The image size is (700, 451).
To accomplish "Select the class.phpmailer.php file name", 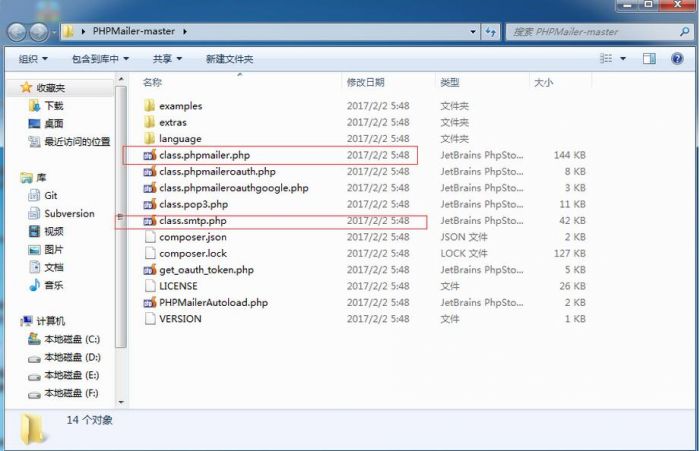I will pos(204,155).
